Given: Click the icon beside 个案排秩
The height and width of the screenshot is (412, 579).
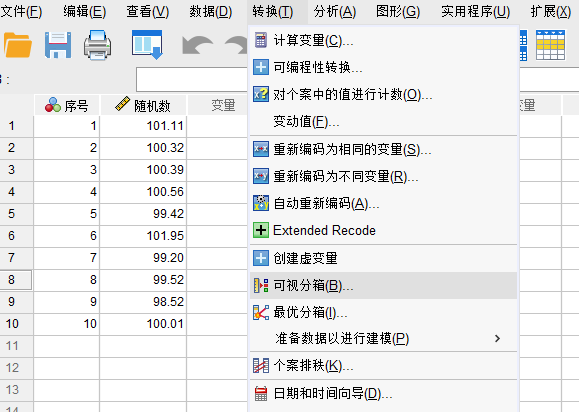Looking at the screenshot, I should tap(261, 365).
